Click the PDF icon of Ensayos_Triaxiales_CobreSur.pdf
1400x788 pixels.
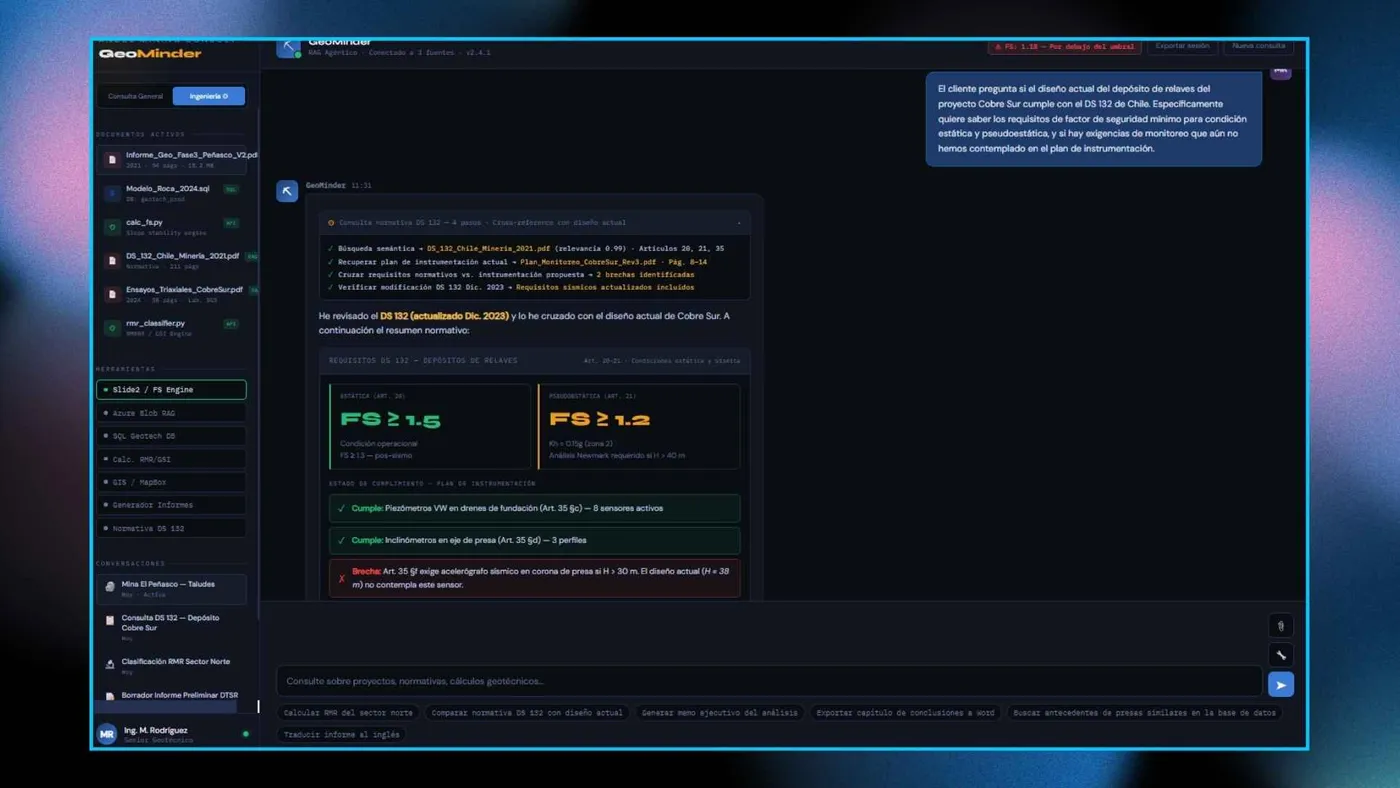tap(113, 294)
